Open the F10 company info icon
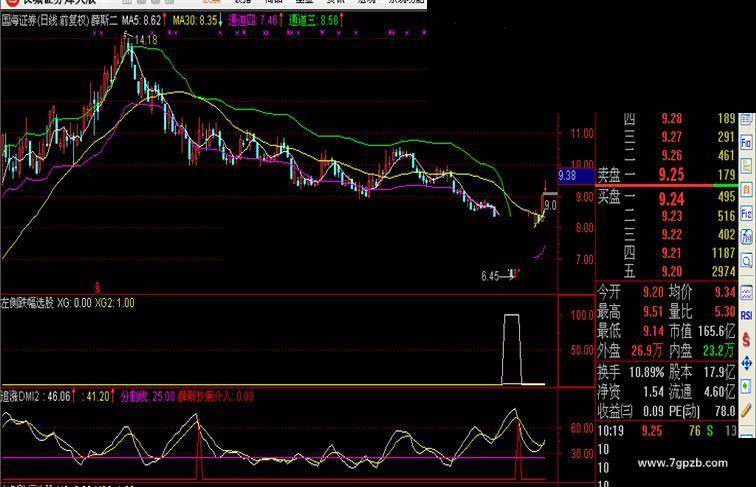Image resolution: width=756 pixels, height=487 pixels. 746,143
